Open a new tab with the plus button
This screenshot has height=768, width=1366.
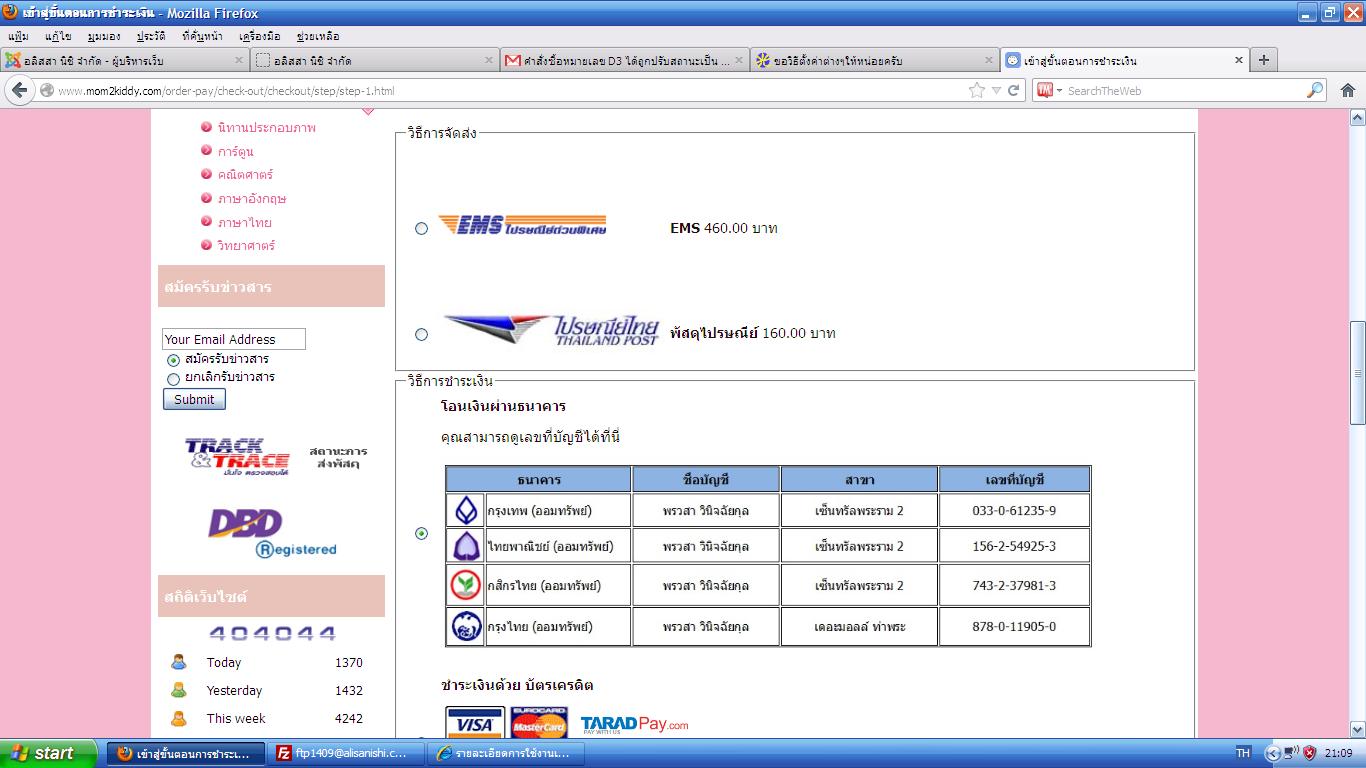(1263, 60)
